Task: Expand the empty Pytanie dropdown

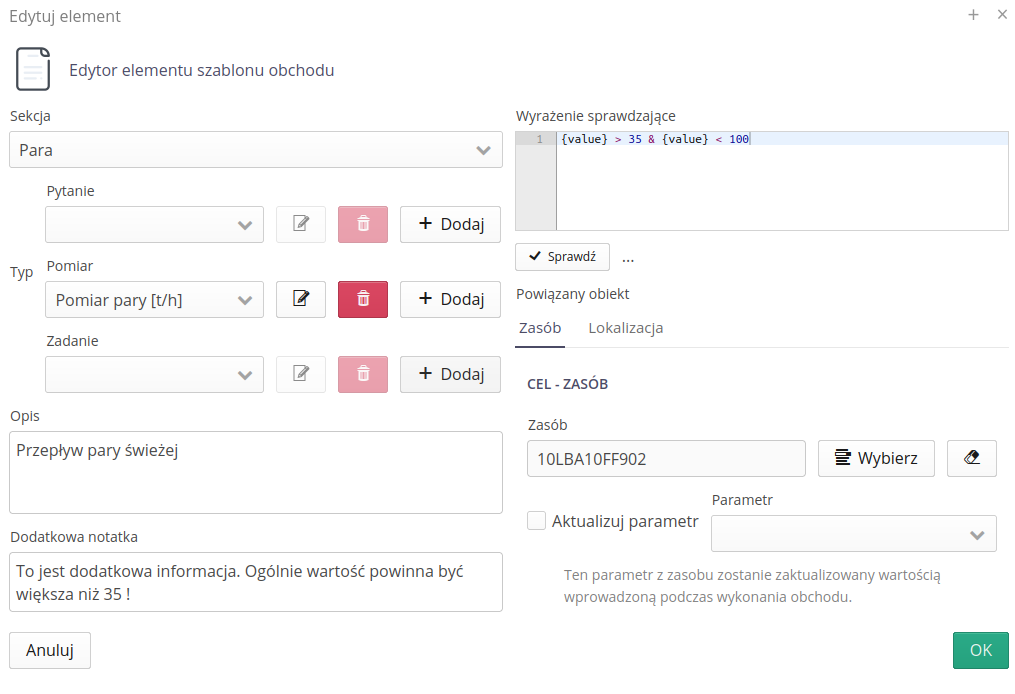Action: click(154, 225)
